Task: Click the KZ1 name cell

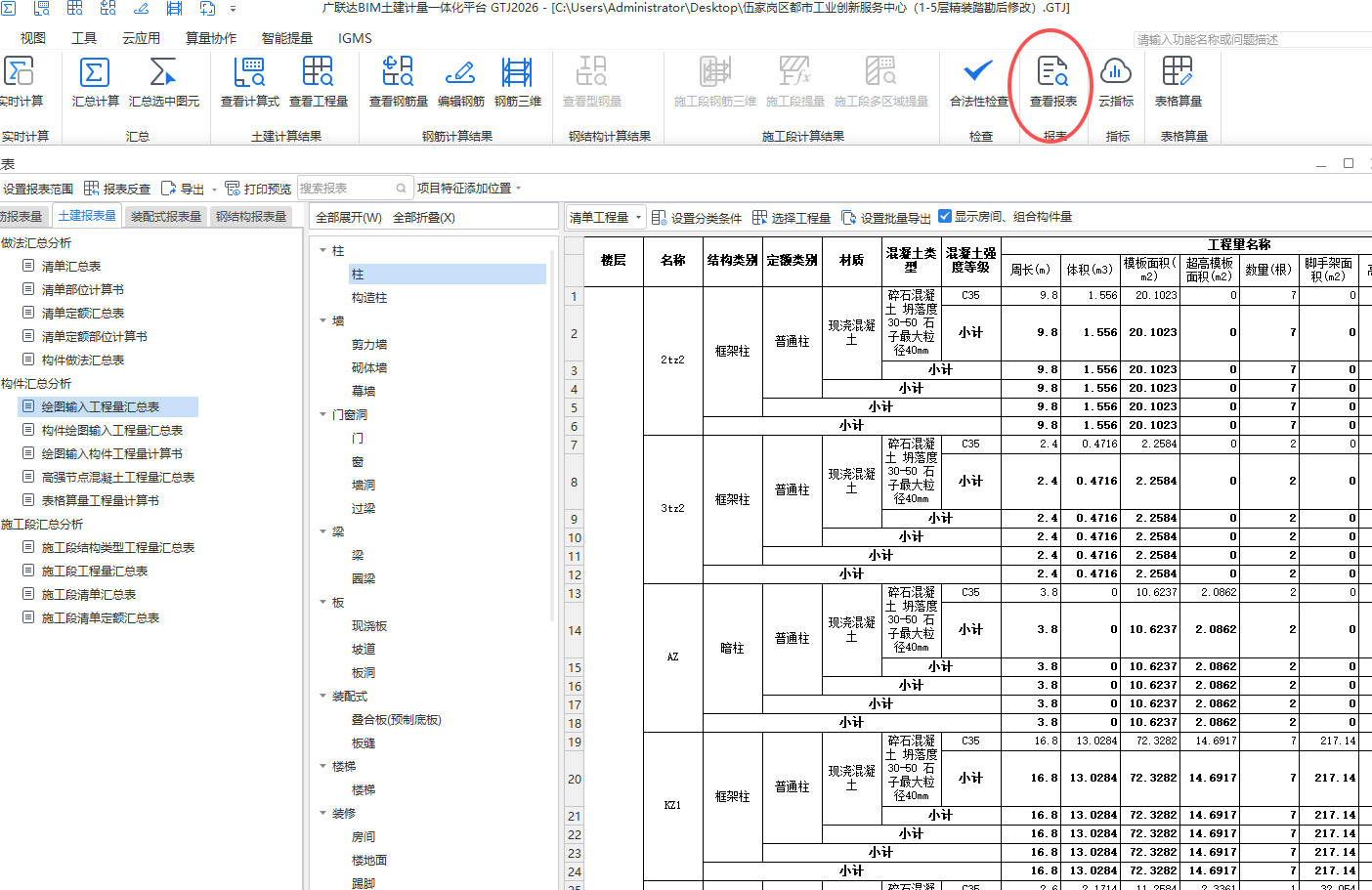Action: coord(672,806)
